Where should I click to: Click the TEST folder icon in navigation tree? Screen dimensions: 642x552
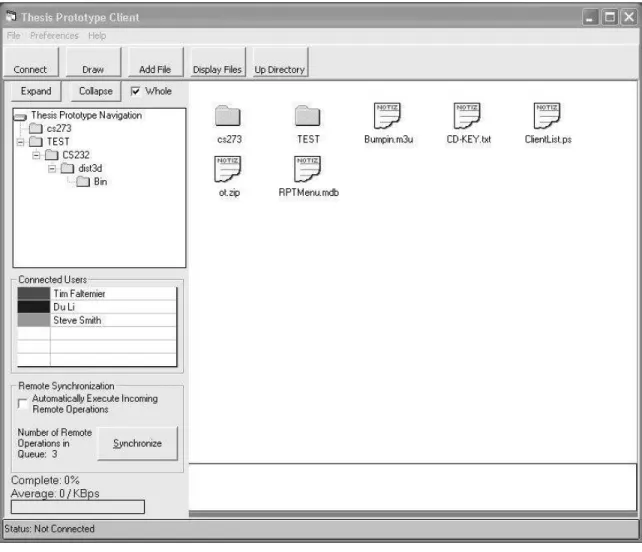point(36,142)
